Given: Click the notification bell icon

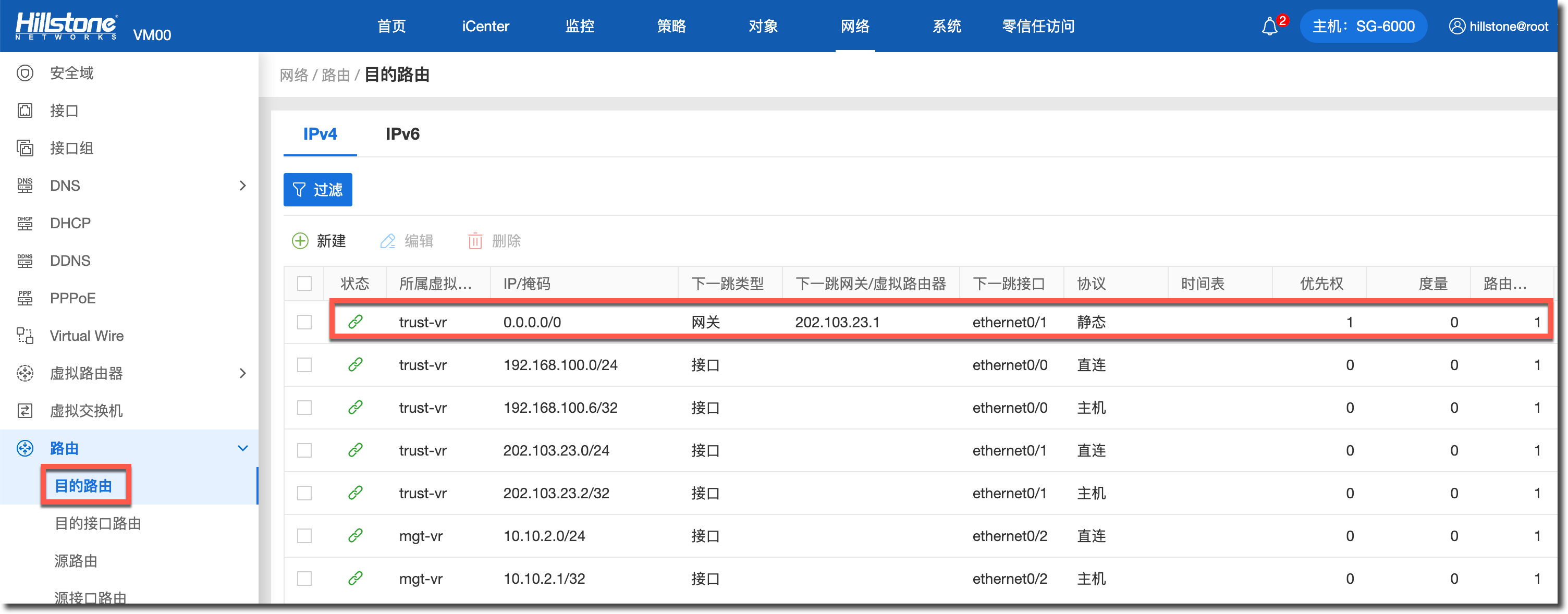Looking at the screenshot, I should (x=1269, y=27).
